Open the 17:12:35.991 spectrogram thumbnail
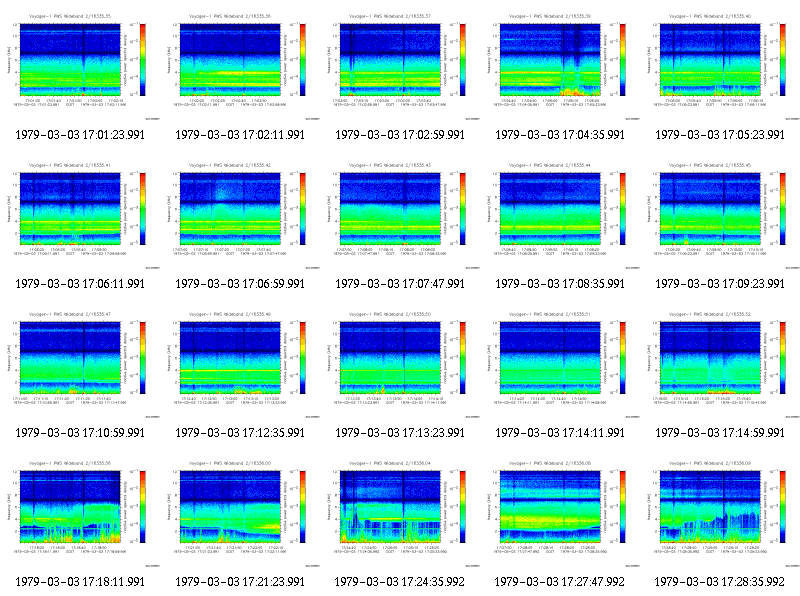 240,365
